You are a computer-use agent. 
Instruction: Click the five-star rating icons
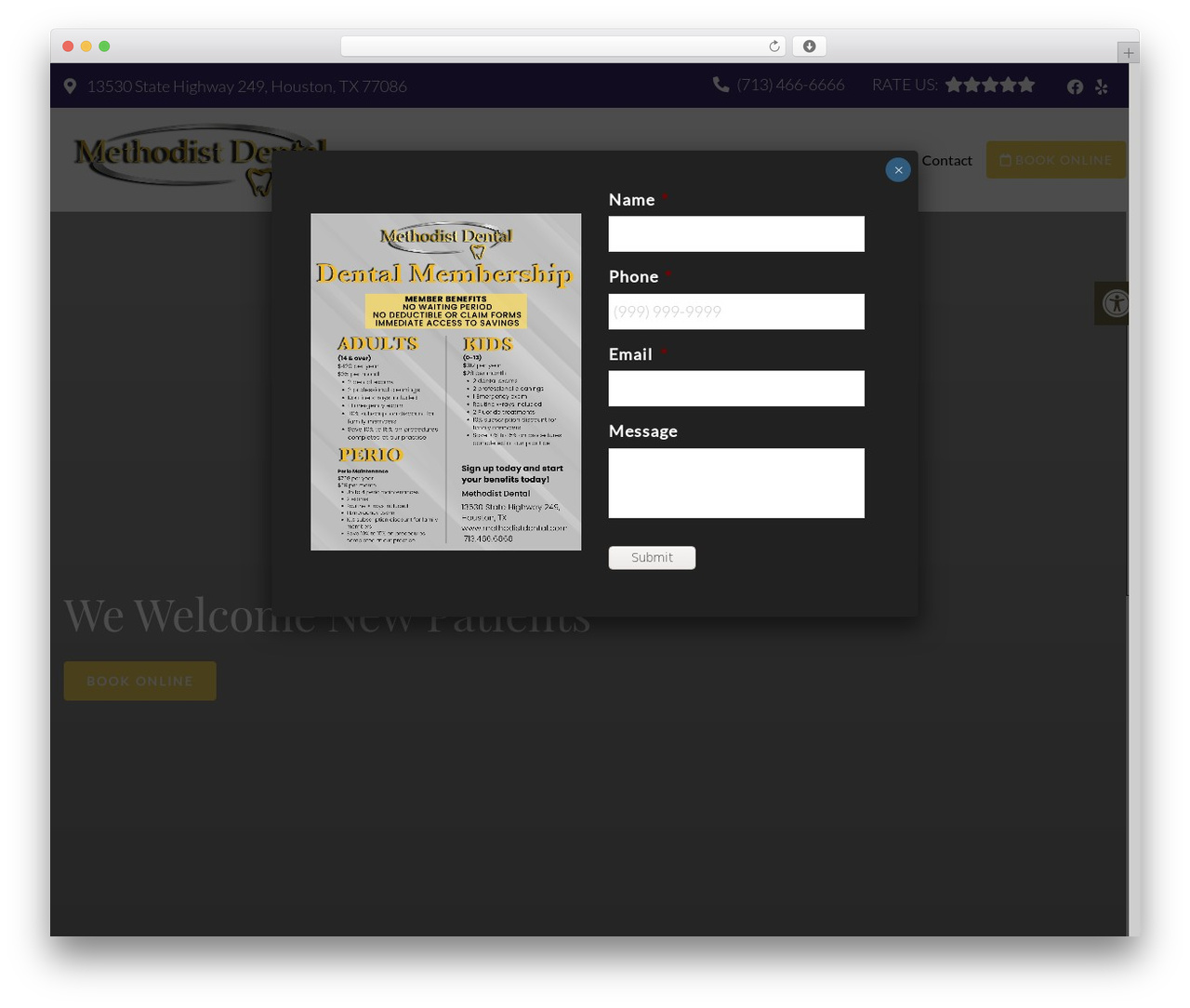pyautogui.click(x=990, y=85)
